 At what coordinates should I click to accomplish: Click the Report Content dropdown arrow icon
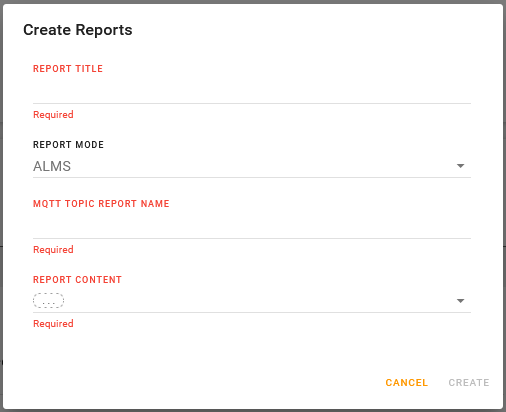tap(460, 301)
